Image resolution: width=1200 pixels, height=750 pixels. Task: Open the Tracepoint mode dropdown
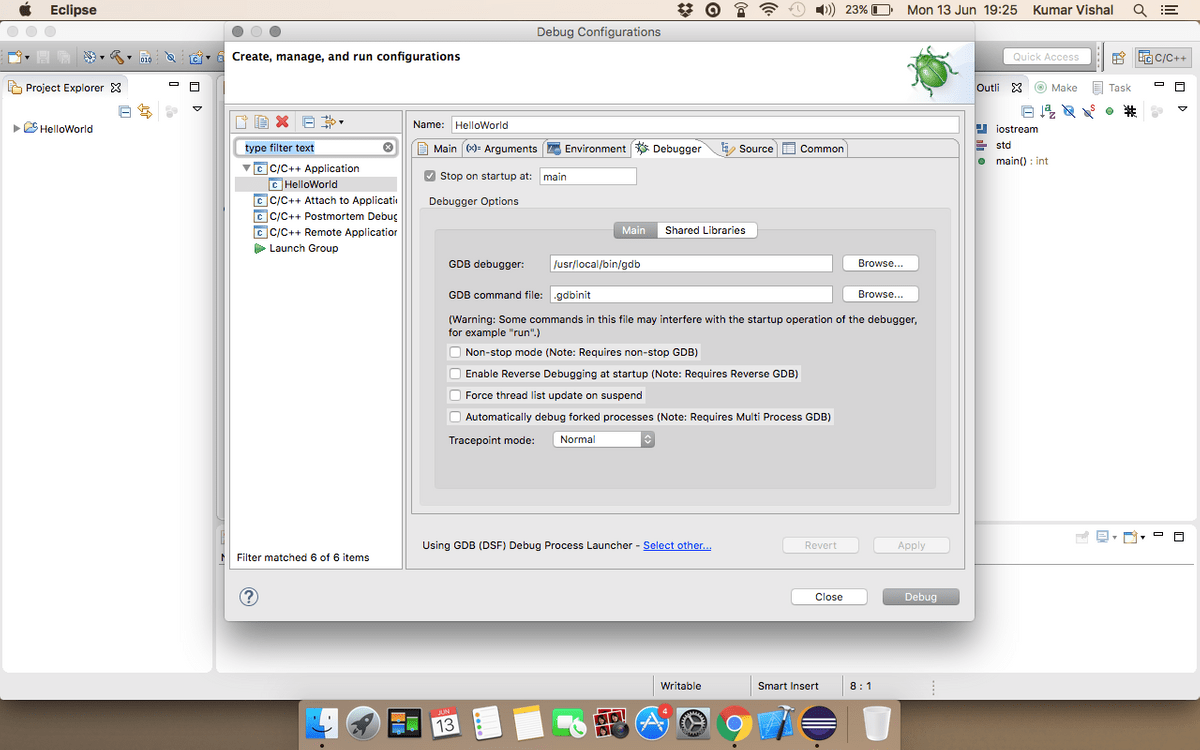point(603,439)
